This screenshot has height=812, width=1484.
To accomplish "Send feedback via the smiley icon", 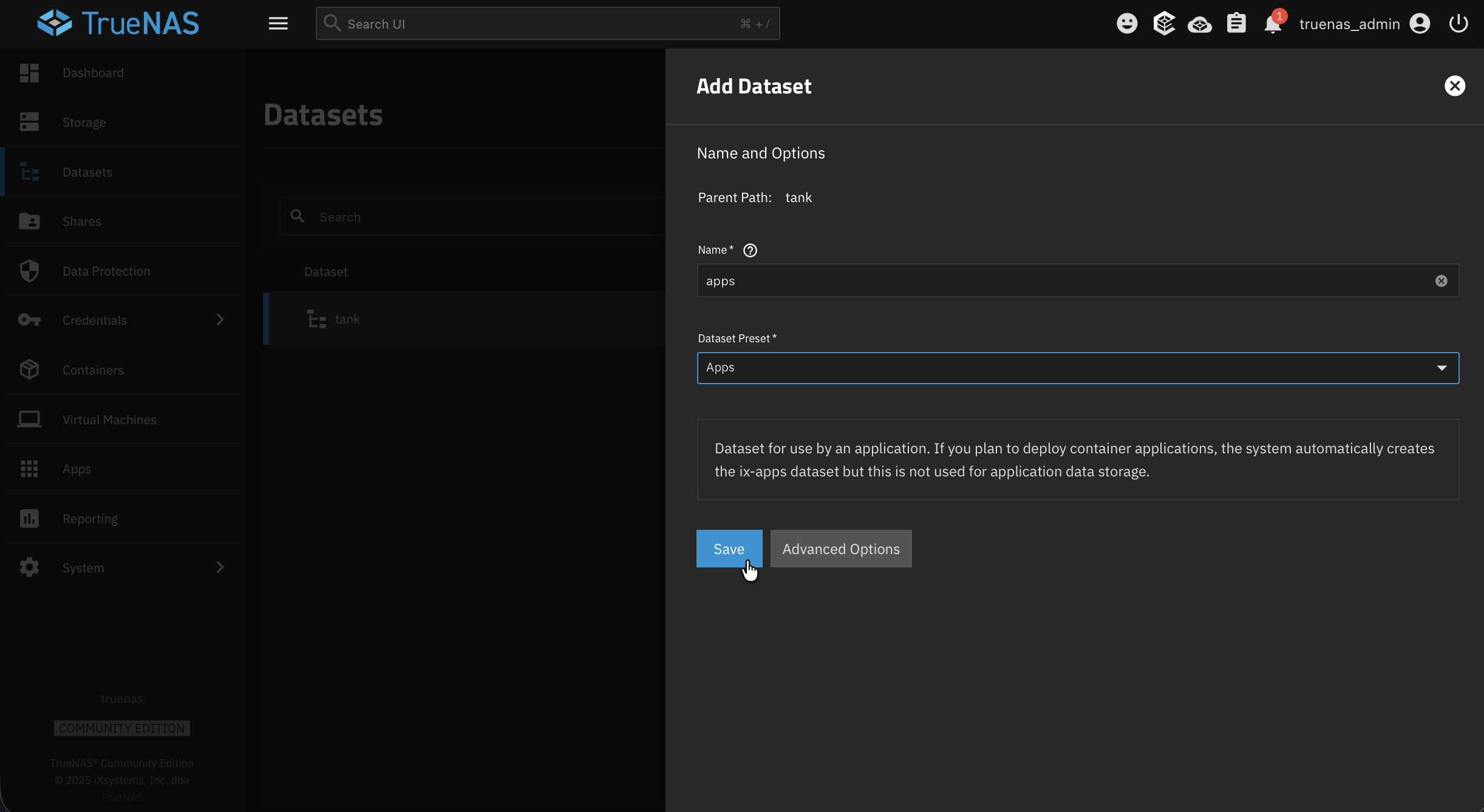I will click(1127, 24).
